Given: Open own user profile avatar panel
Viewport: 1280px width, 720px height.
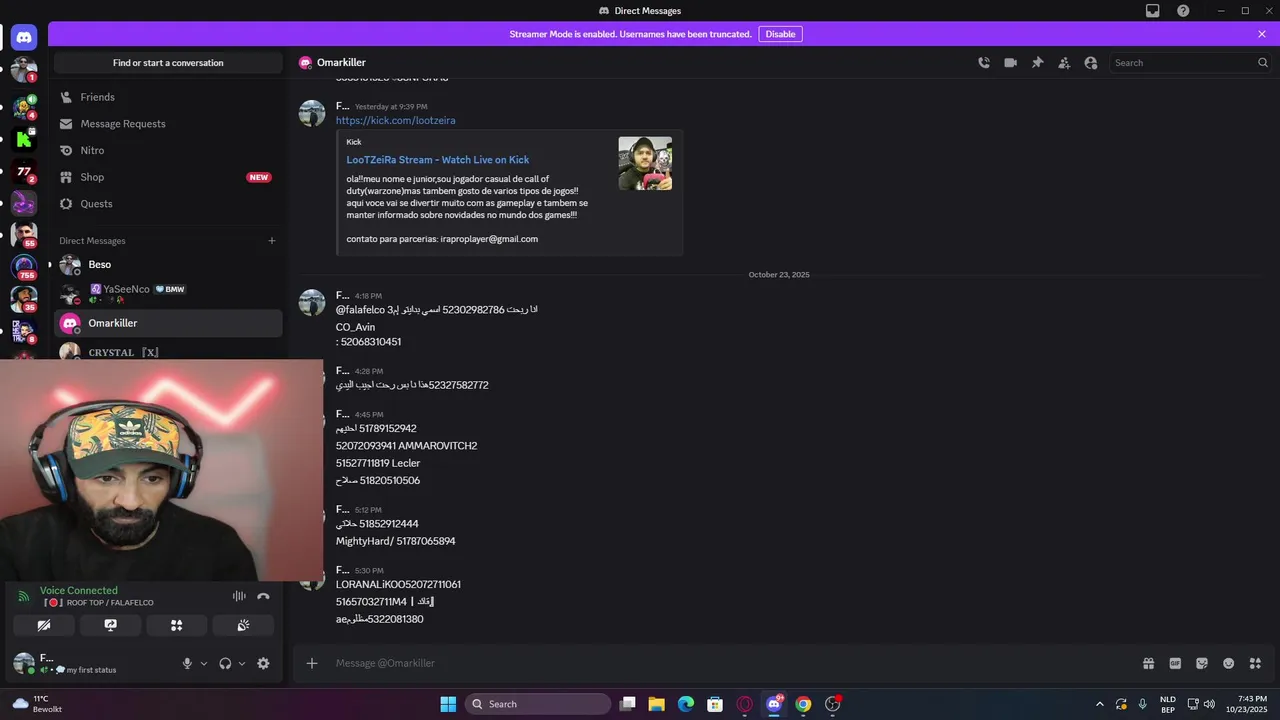Looking at the screenshot, I should pyautogui.click(x=24, y=663).
